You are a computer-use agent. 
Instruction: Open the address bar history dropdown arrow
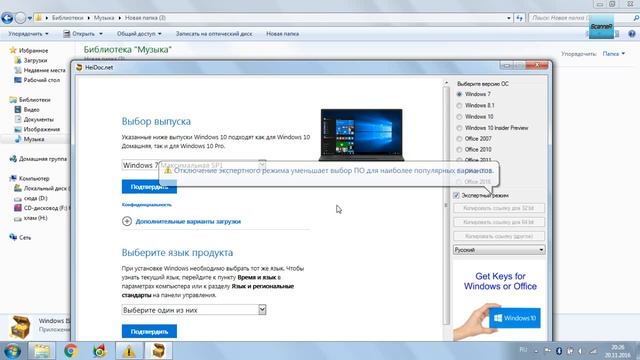[509, 18]
